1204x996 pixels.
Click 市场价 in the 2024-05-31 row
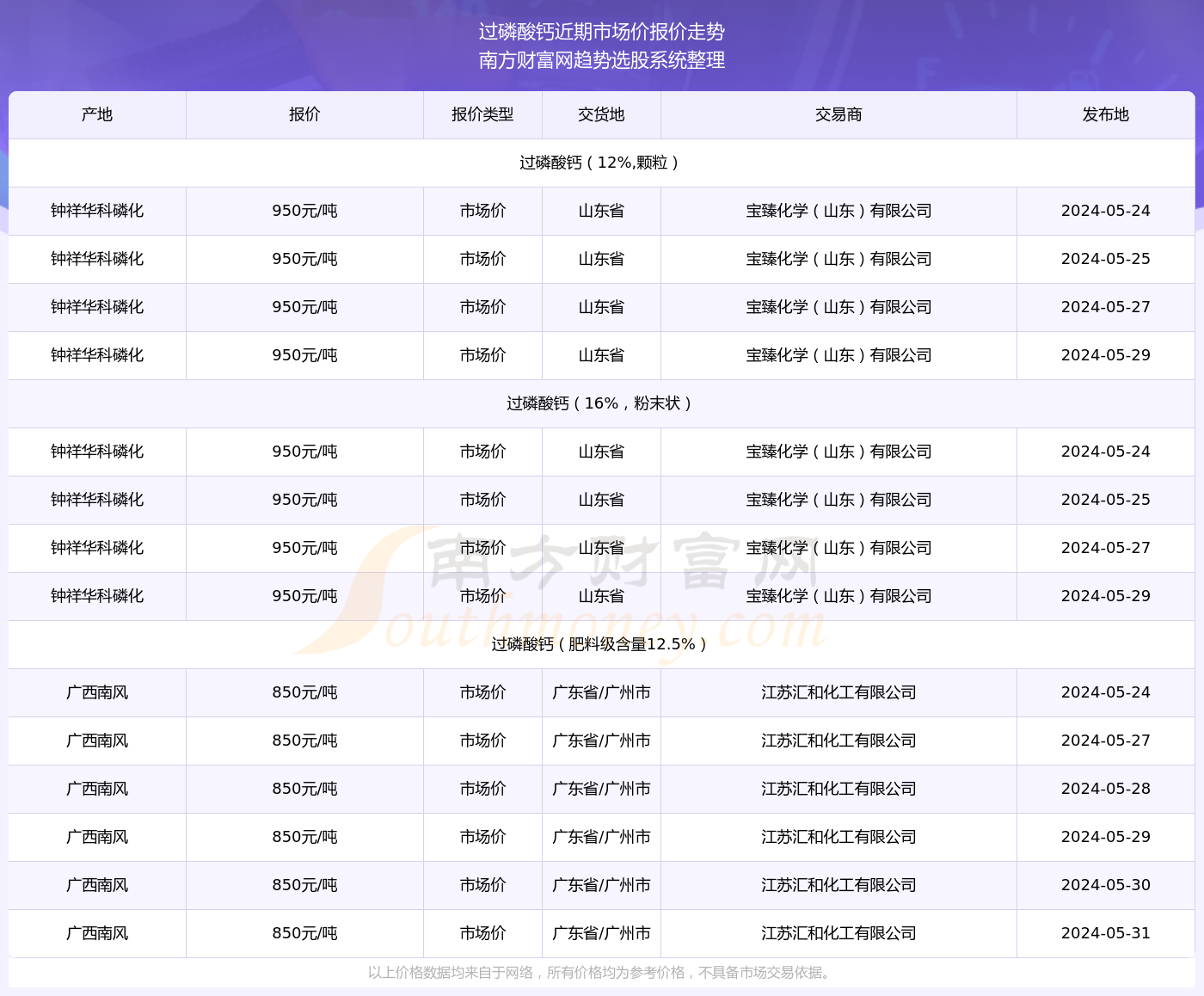tap(482, 933)
